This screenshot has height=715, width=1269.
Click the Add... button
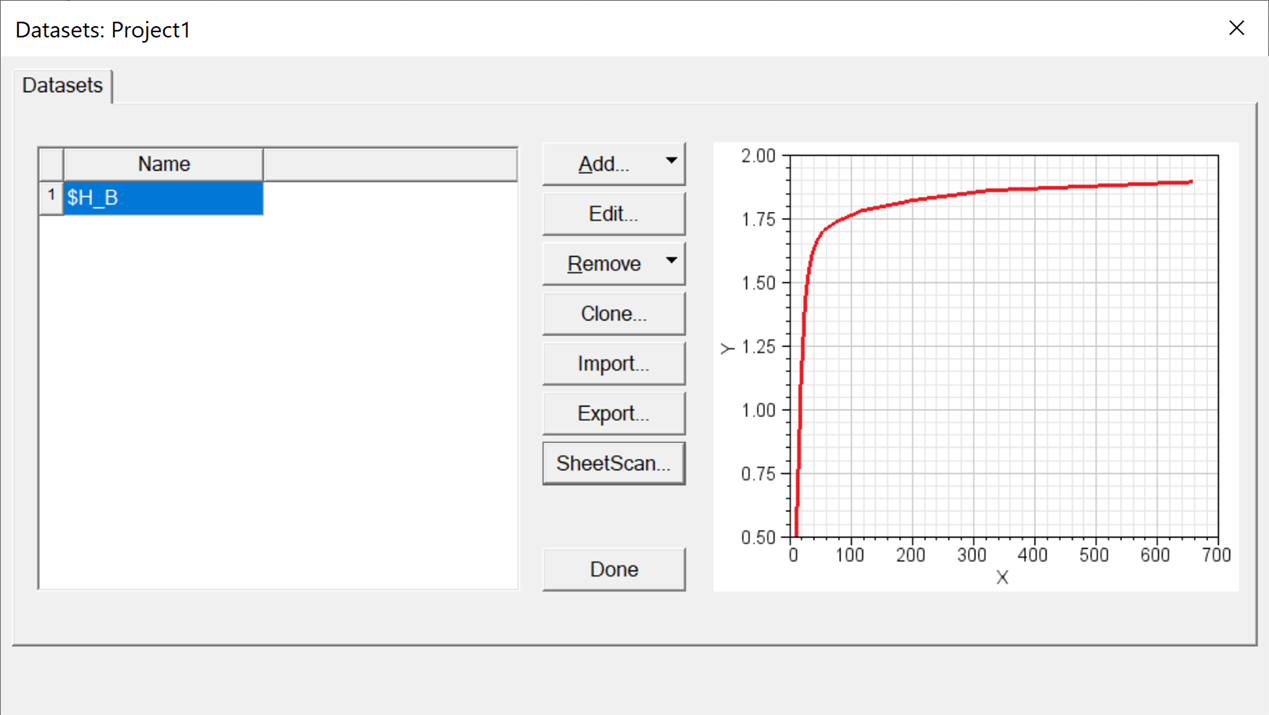click(603, 164)
